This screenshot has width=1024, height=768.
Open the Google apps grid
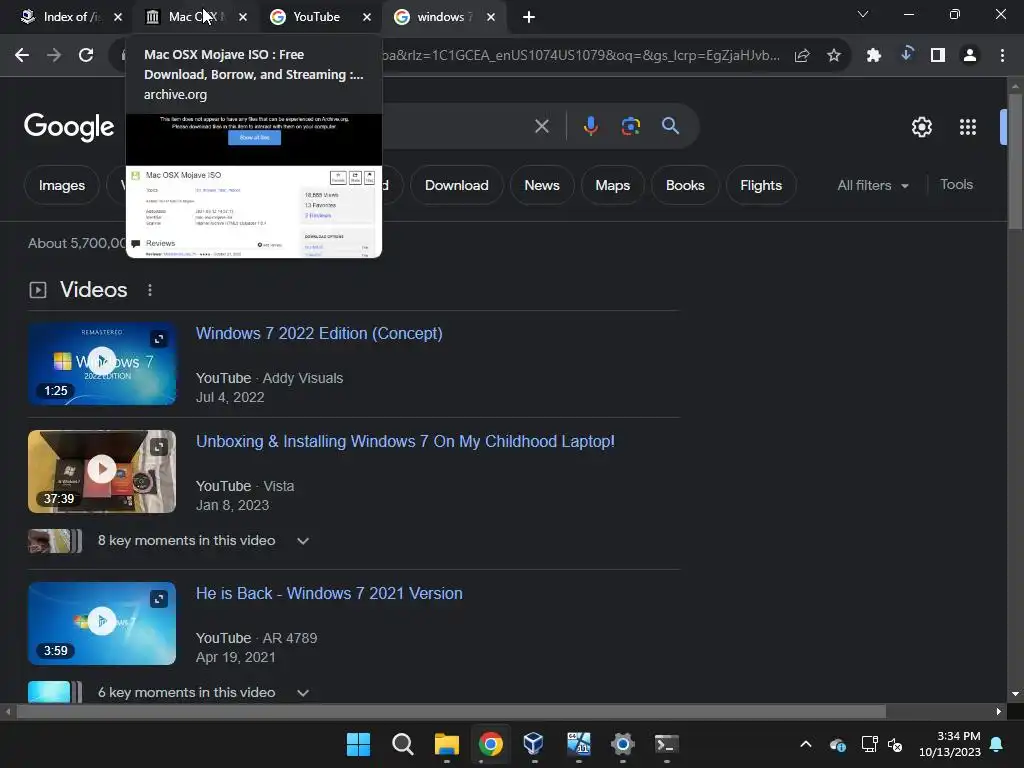tap(968, 127)
